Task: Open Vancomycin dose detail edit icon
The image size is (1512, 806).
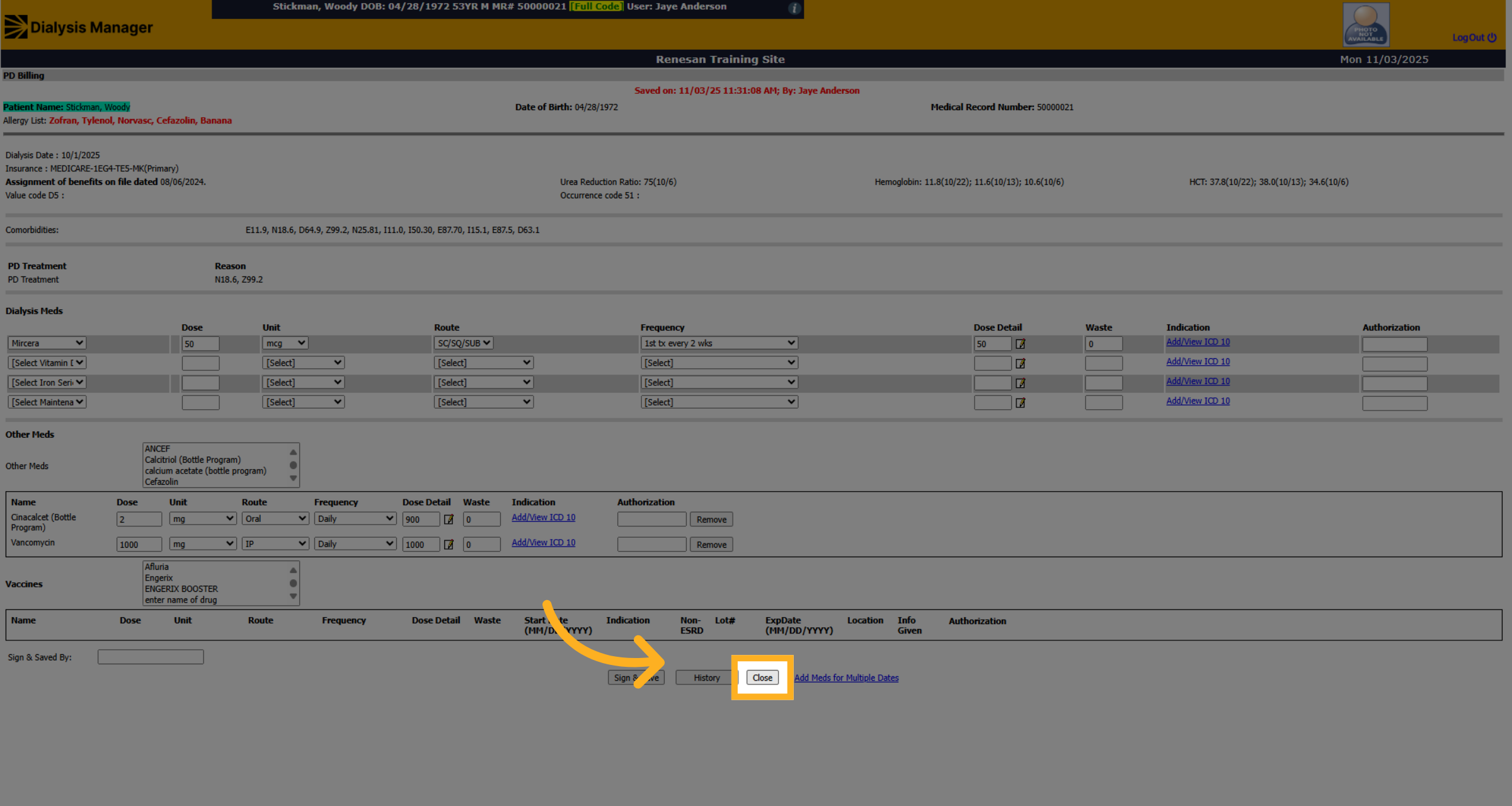Action: (449, 545)
